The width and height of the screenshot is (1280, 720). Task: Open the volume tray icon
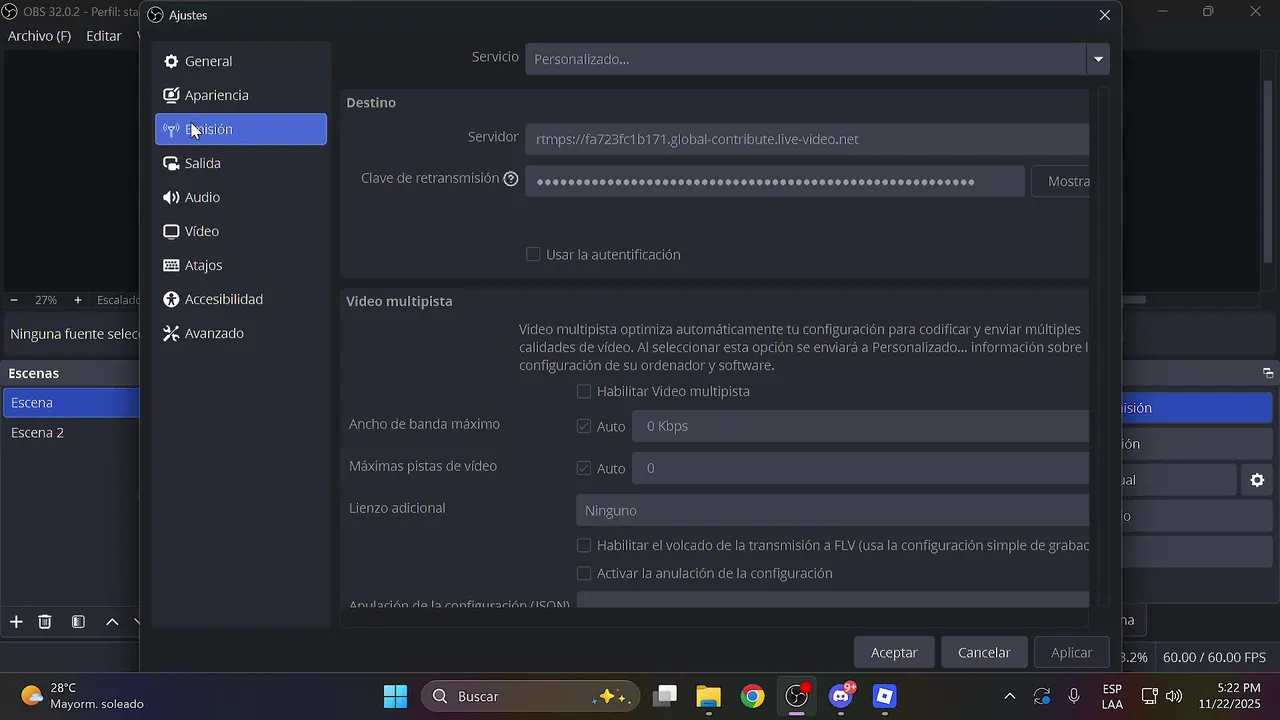tap(1174, 696)
